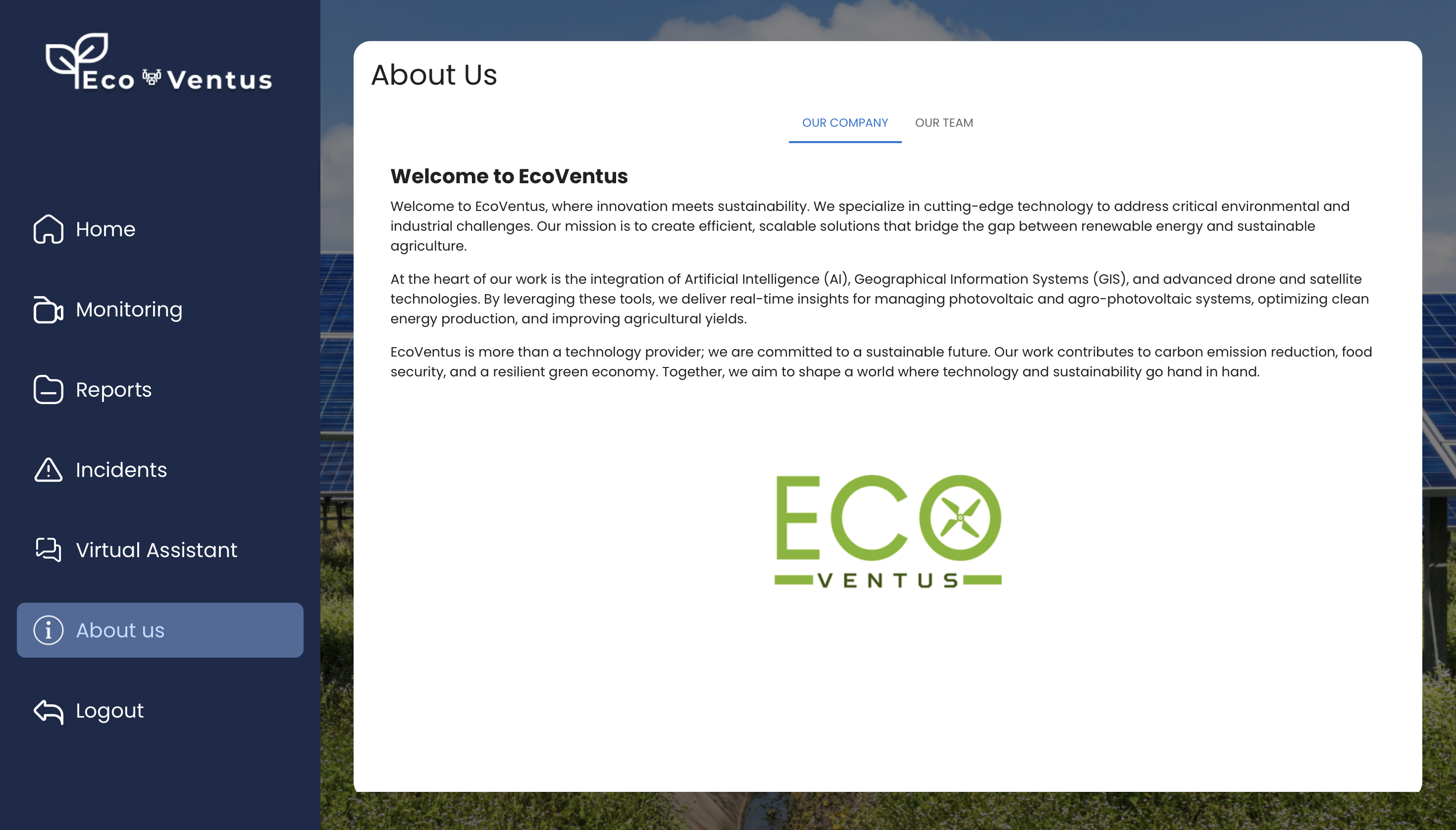
Task: Switch to the OUR TEAM tab
Action: 943,122
